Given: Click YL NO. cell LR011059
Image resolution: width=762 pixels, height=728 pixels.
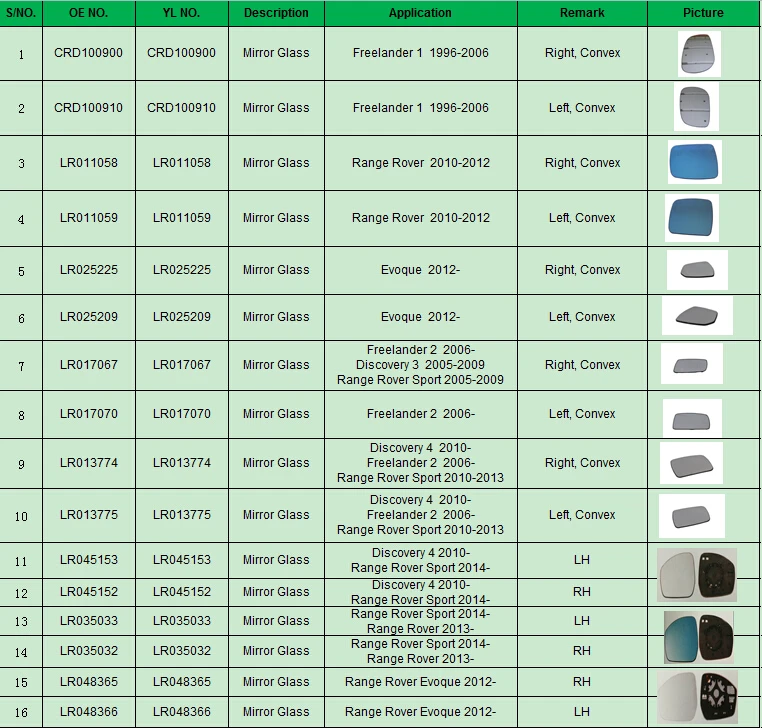Looking at the screenshot, I should 182,218.
